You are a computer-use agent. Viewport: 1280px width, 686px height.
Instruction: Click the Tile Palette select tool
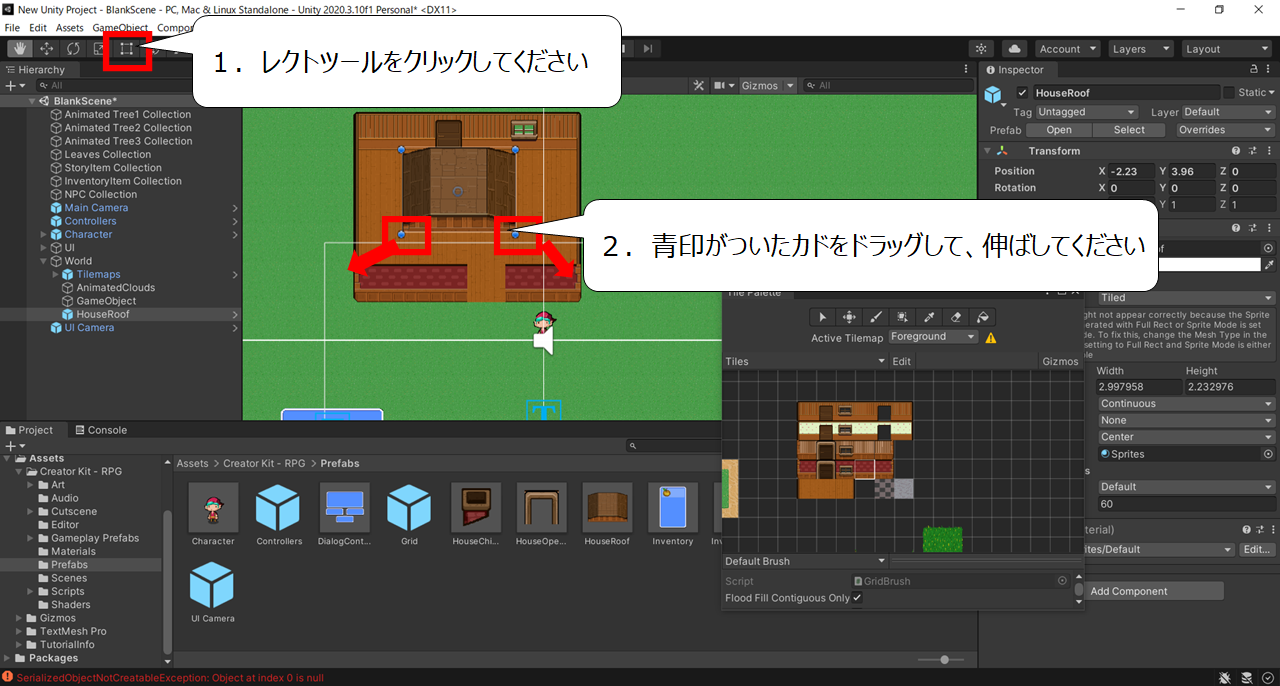tap(823, 317)
